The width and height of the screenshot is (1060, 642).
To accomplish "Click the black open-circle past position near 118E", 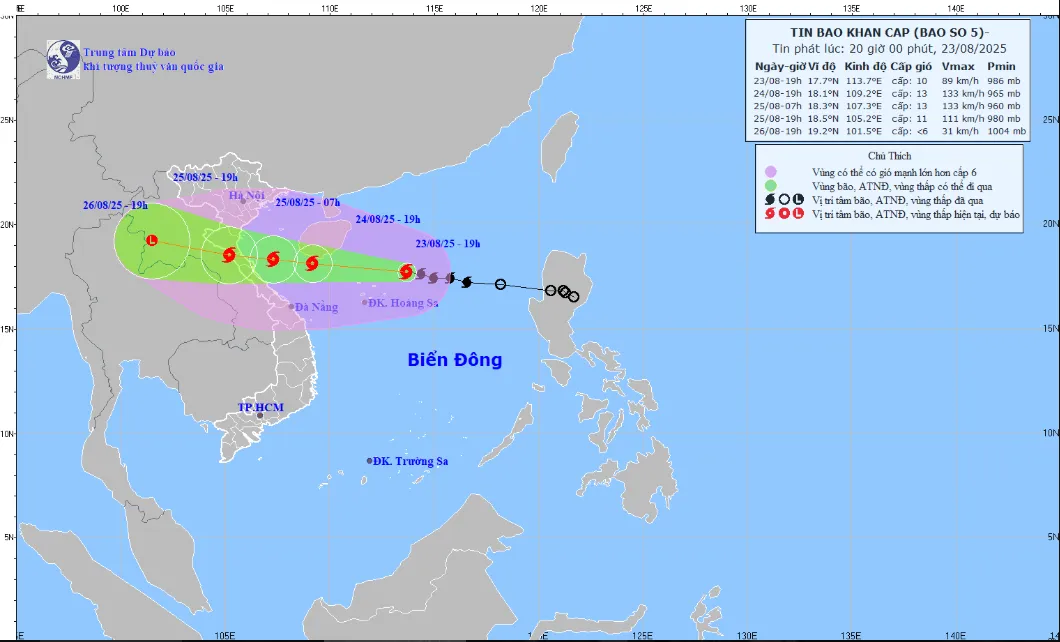I will click(500, 284).
